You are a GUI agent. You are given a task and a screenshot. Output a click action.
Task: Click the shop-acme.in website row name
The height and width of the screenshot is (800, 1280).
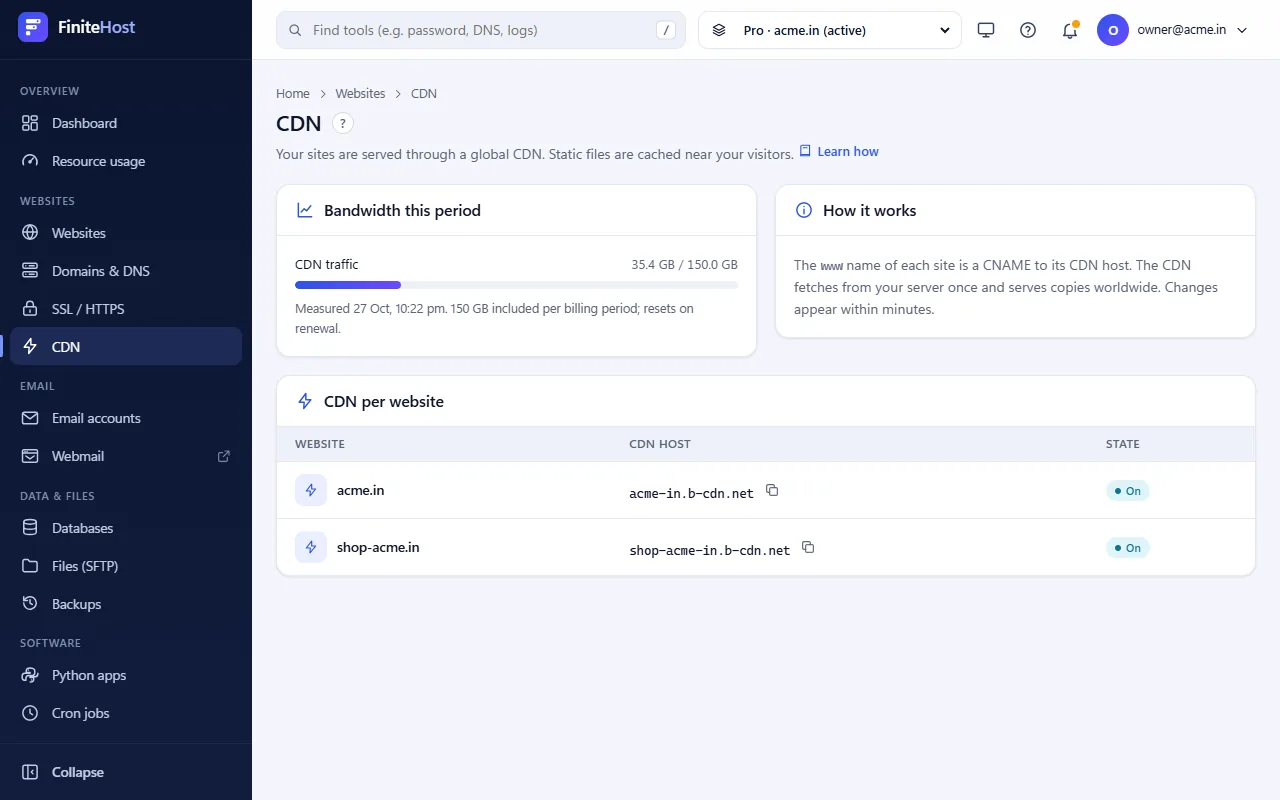(378, 547)
